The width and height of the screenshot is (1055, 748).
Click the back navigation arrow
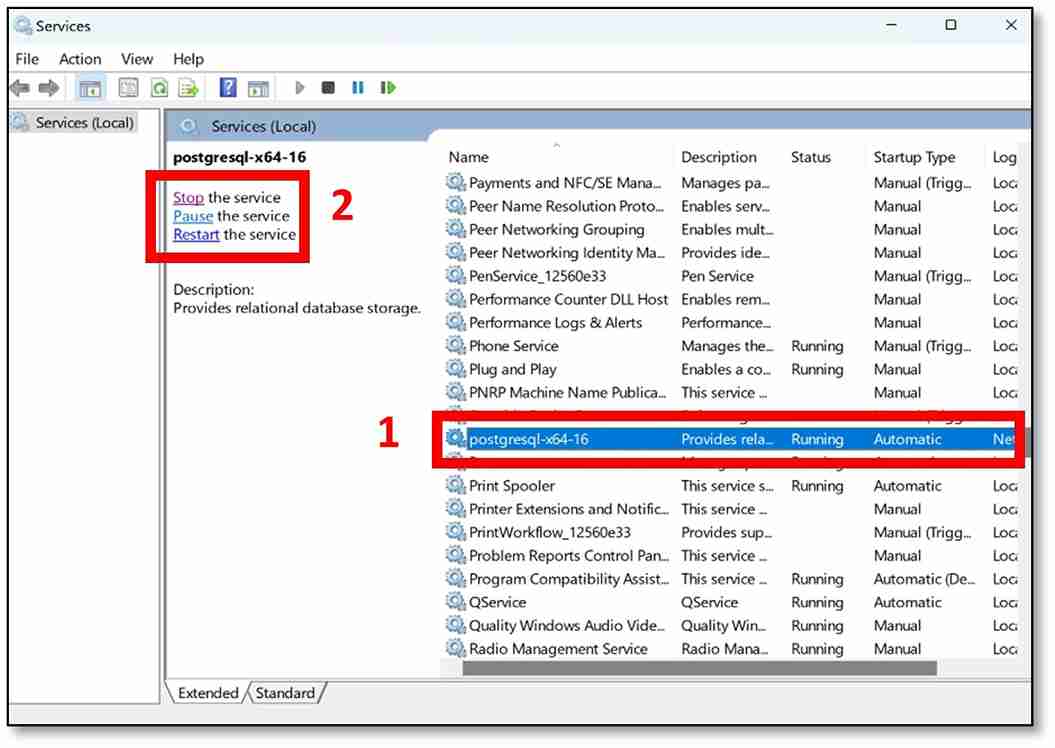20,88
